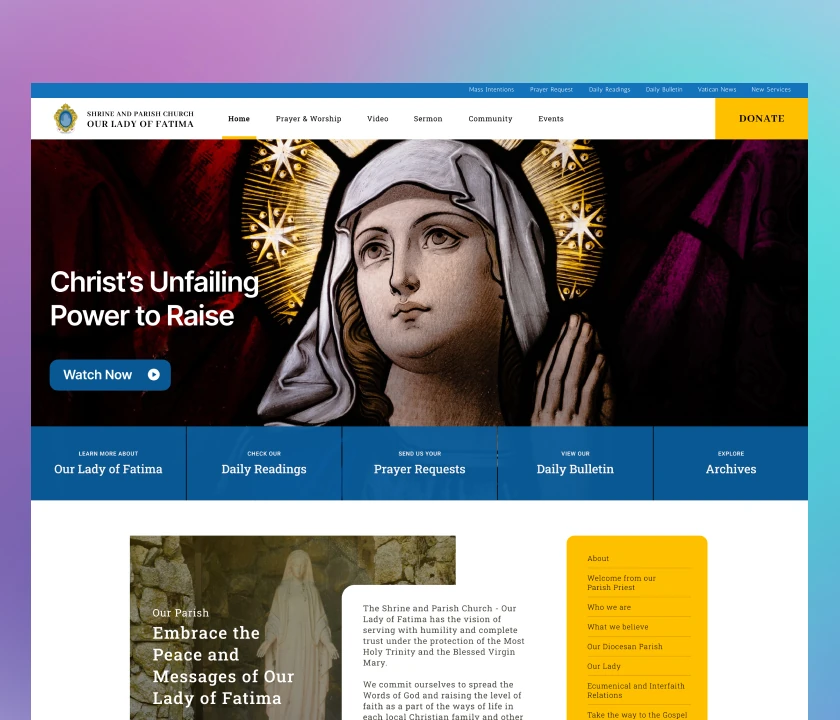Viewport: 840px width, 720px height.
Task: Open the Who we are sidebar link
Action: coord(609,607)
